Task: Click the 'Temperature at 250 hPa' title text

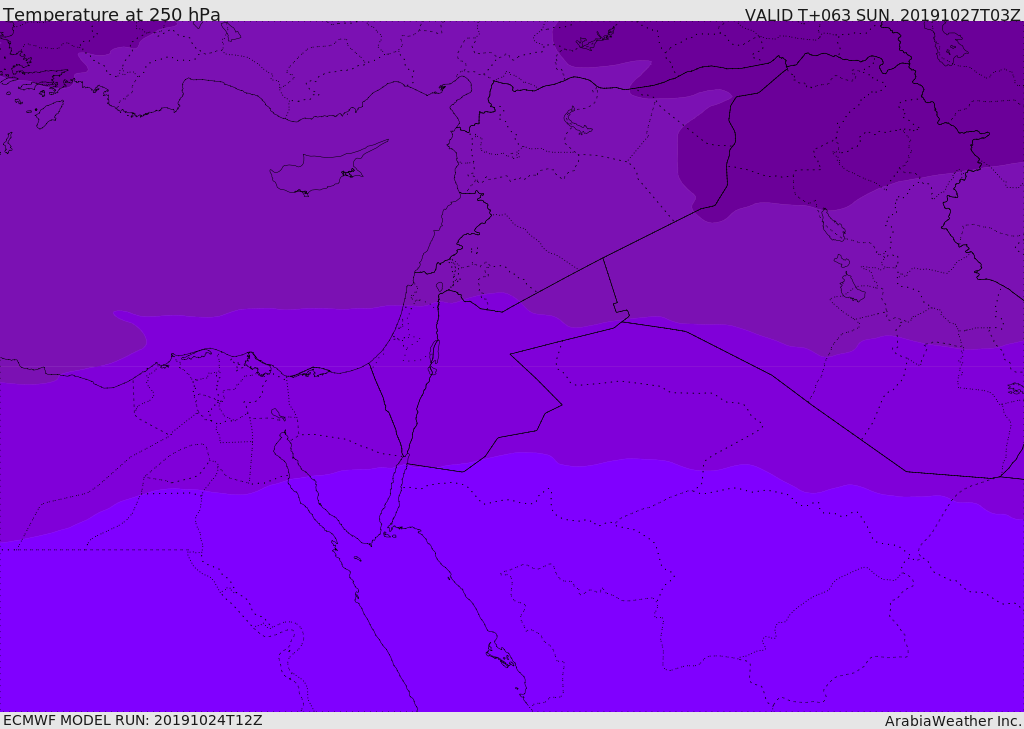Action: pos(112,14)
